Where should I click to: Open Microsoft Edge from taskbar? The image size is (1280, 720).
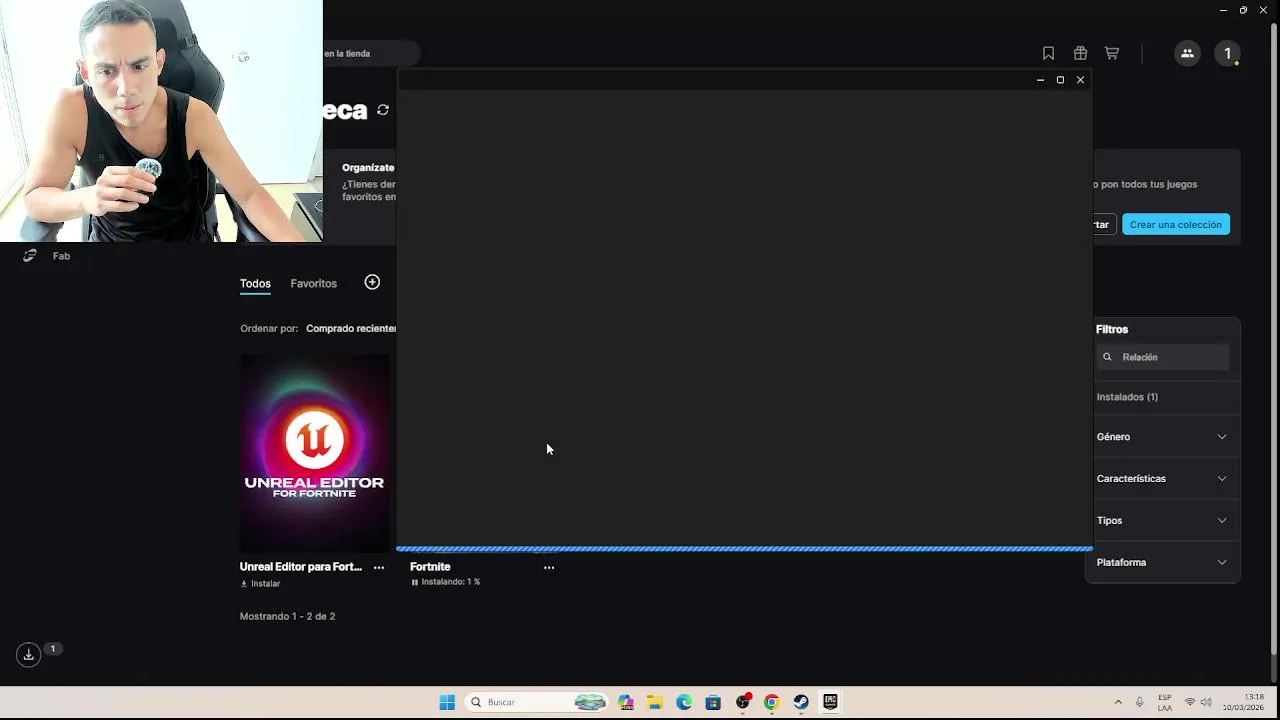coord(684,702)
